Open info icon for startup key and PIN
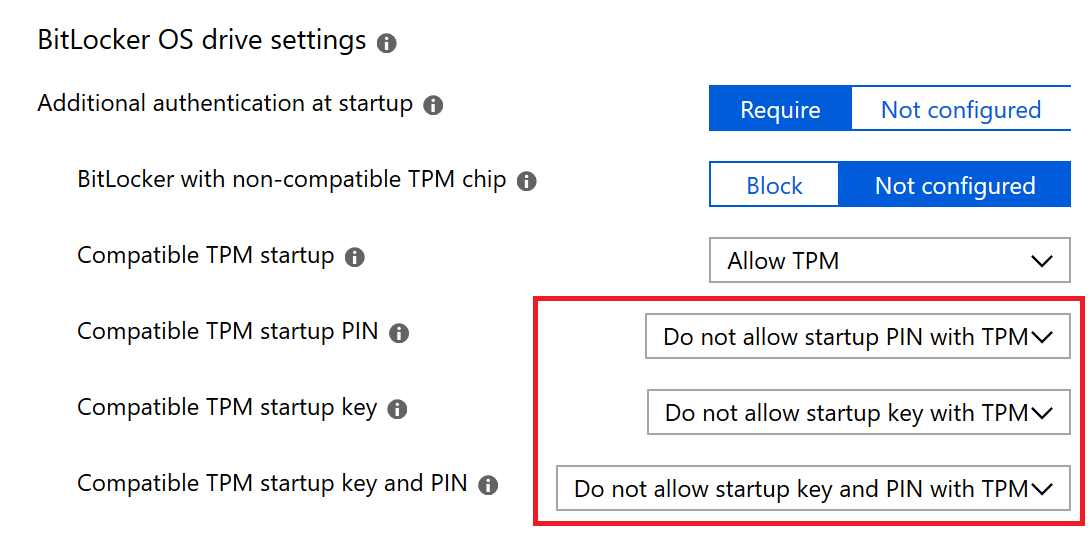 pos(488,486)
